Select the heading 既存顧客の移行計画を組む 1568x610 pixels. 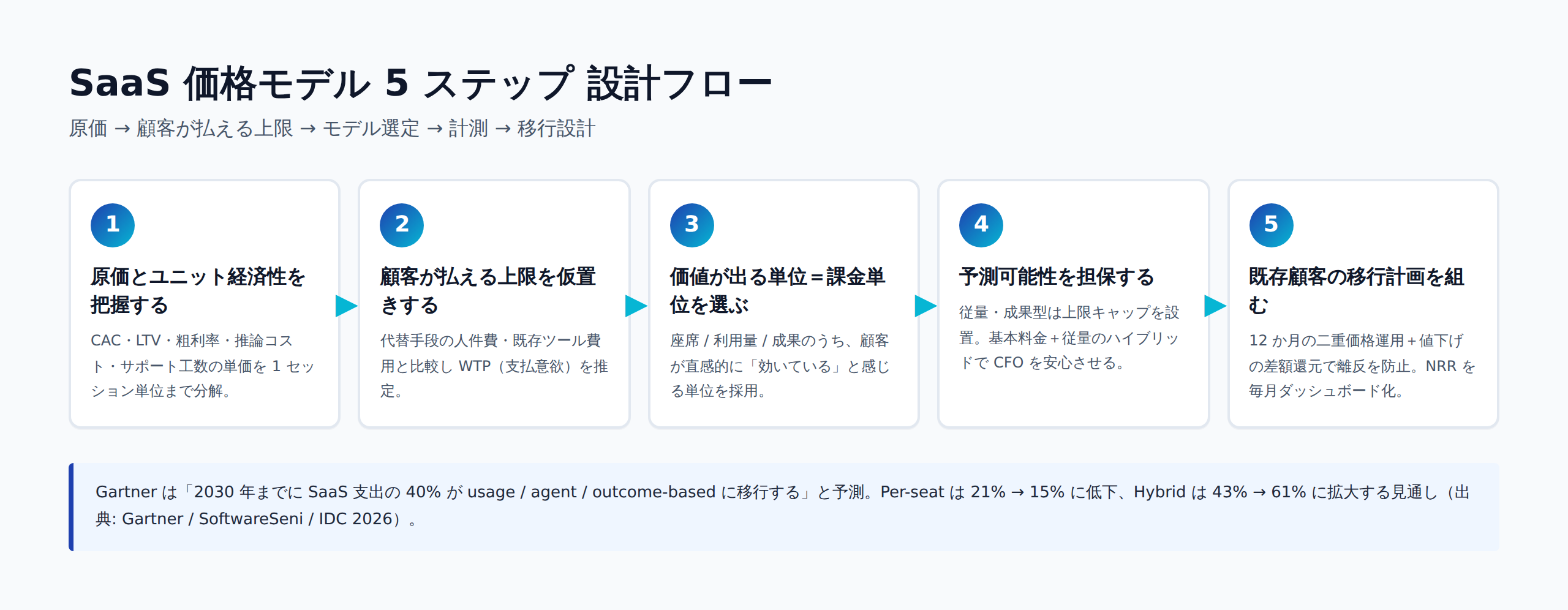click(x=1357, y=290)
